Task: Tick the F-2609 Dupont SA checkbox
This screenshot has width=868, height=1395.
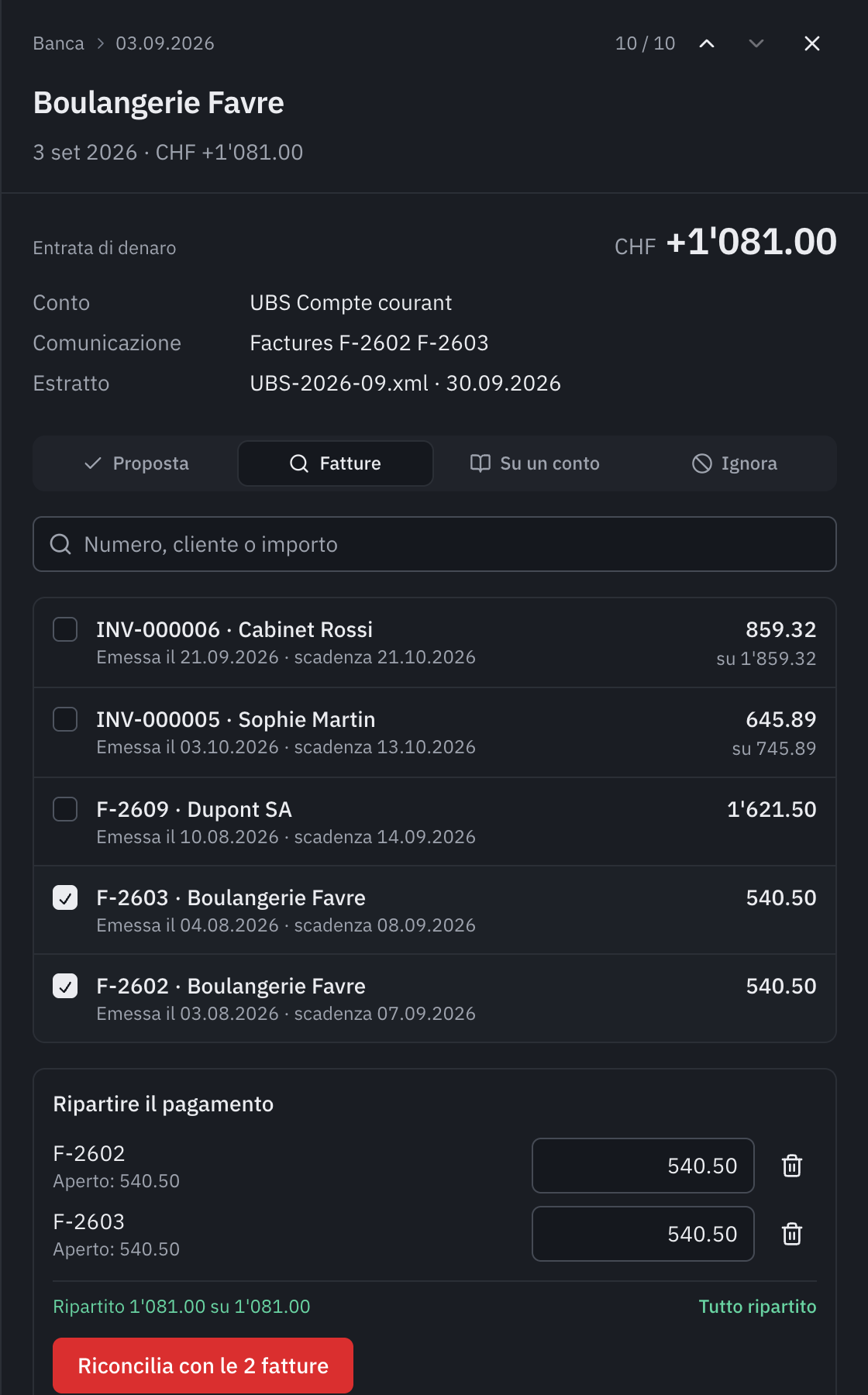Action: [65, 809]
